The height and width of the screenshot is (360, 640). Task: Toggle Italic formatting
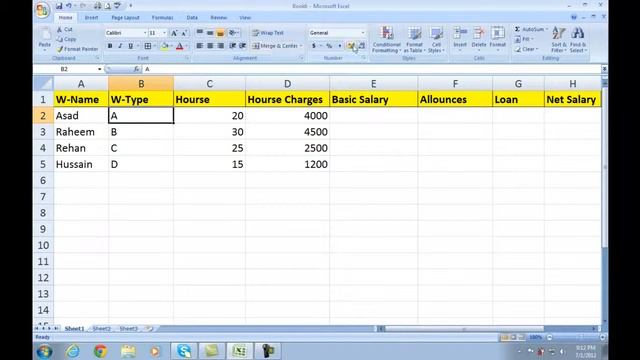pos(120,46)
